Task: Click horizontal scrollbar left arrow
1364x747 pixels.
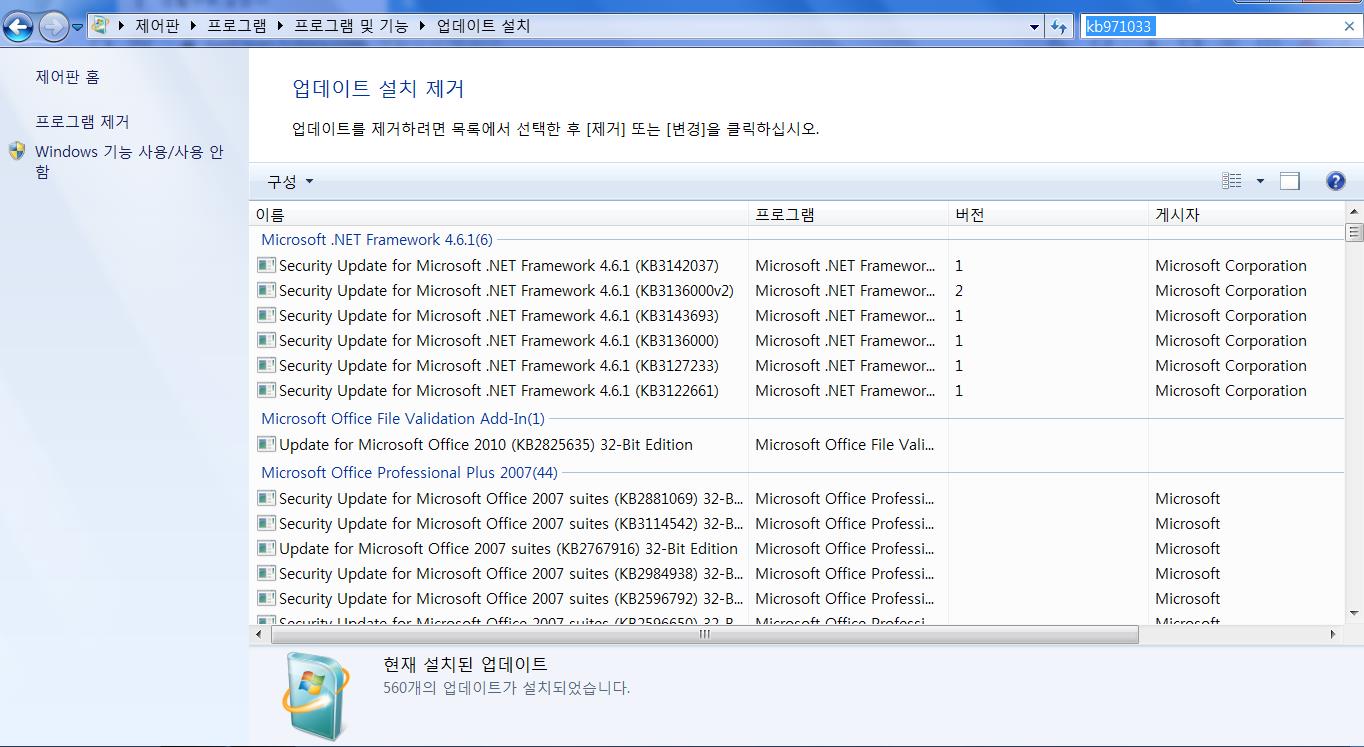Action: pos(259,634)
